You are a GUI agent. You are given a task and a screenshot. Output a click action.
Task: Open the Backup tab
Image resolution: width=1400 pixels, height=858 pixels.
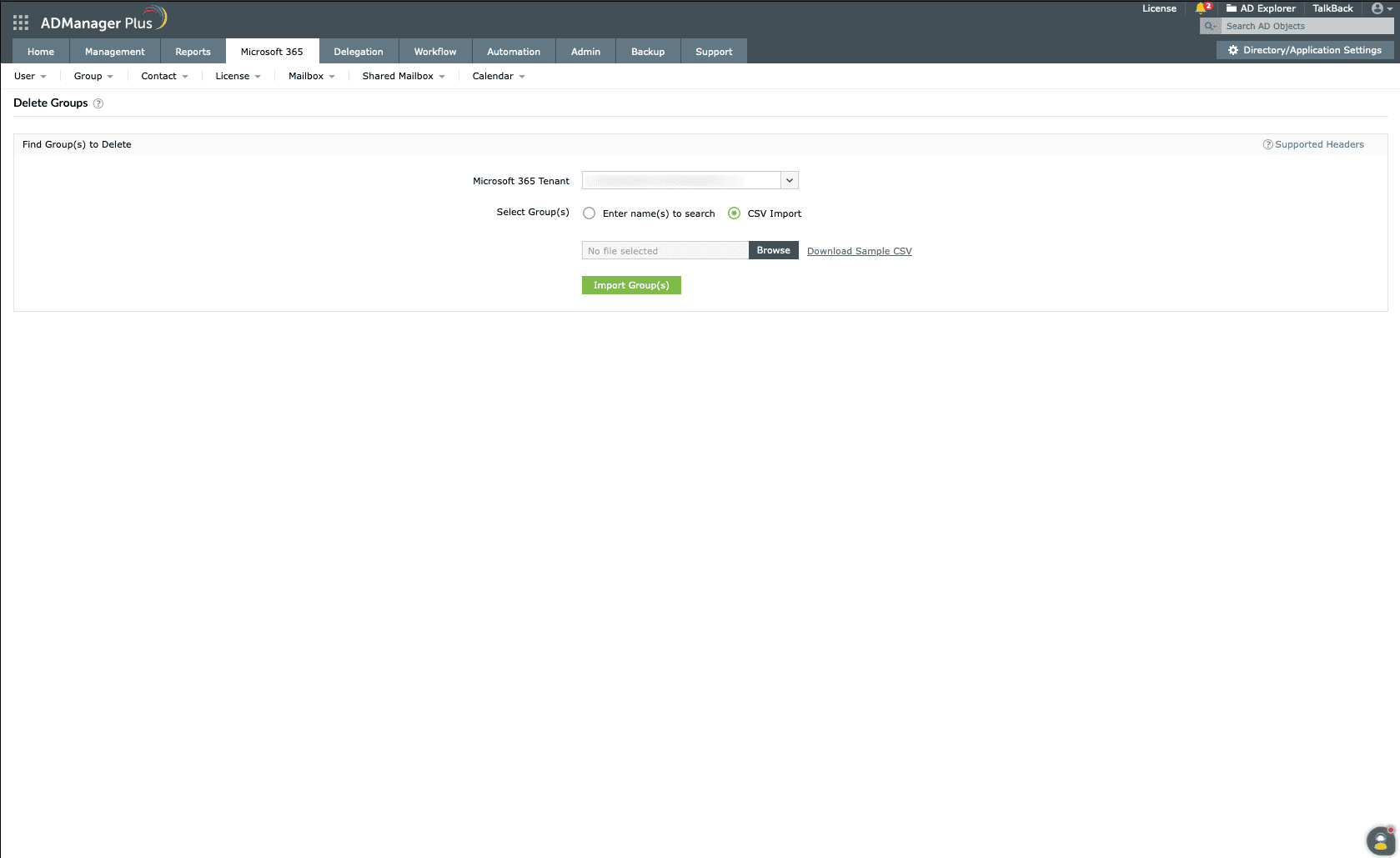point(648,52)
